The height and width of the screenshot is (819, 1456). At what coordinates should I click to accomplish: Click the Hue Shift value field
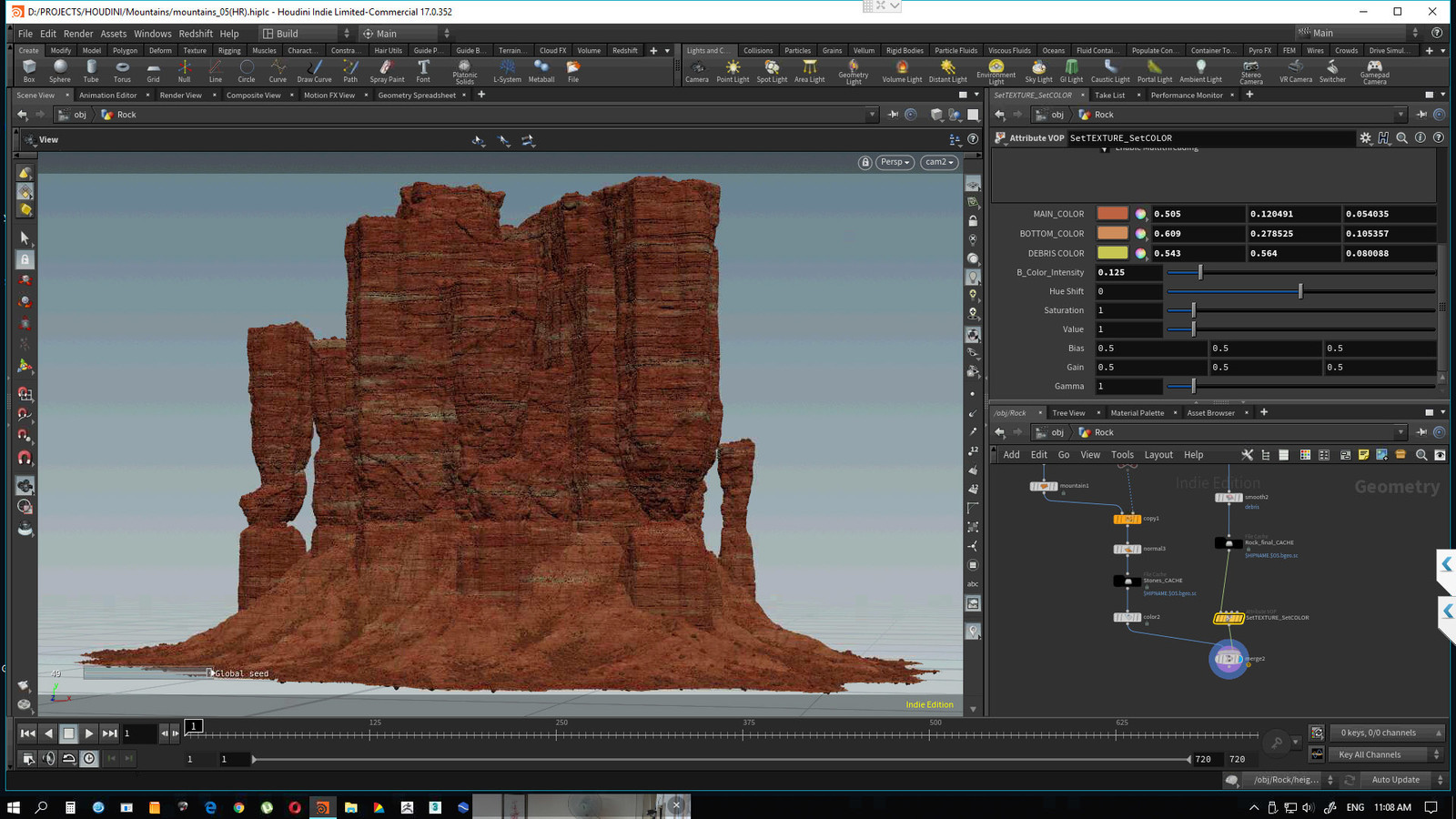click(x=1128, y=291)
